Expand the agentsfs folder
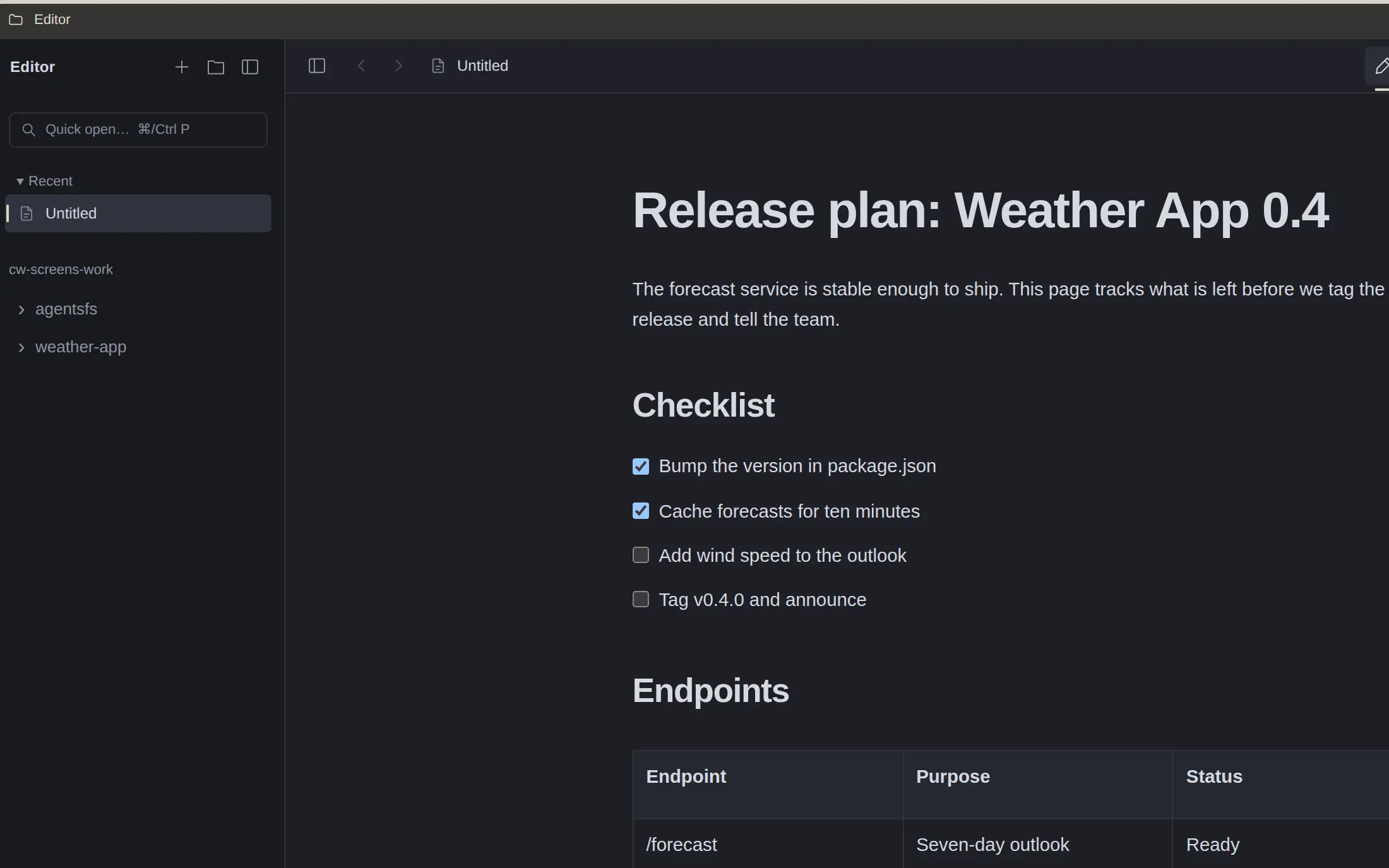The height and width of the screenshot is (868, 1389). [21, 309]
